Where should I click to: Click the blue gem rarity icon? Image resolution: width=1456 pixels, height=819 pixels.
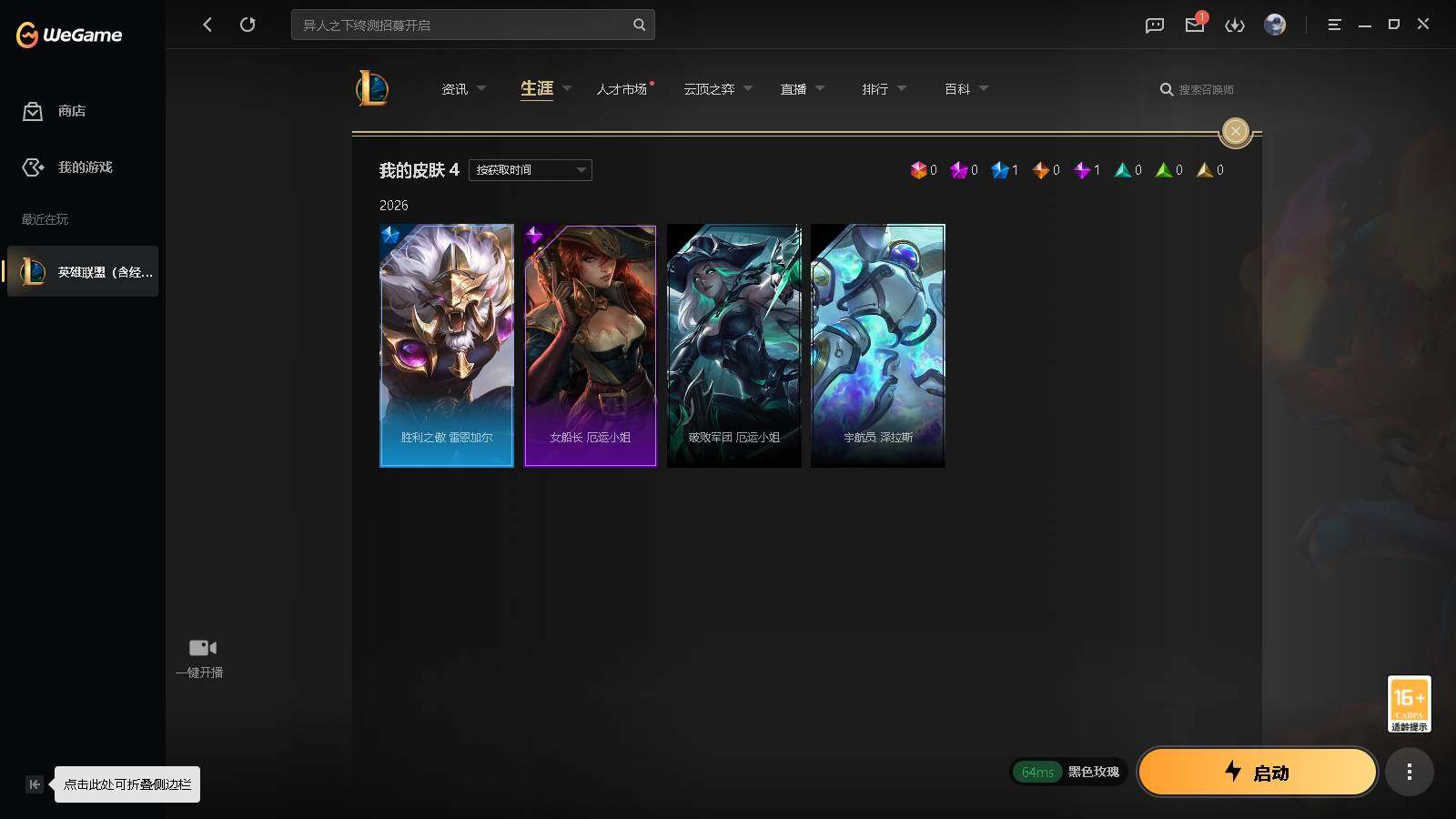(x=1000, y=170)
